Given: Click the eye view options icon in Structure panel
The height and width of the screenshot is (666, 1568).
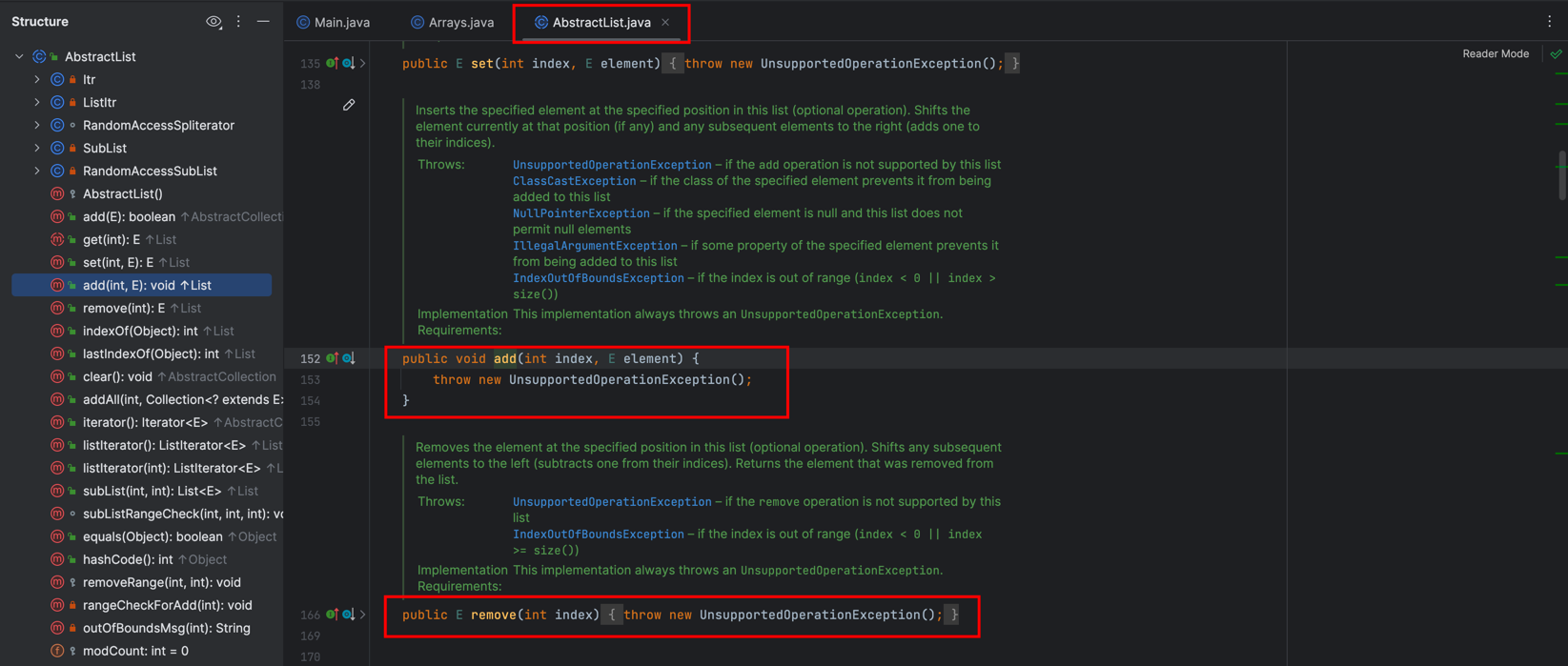Looking at the screenshot, I should (x=214, y=22).
